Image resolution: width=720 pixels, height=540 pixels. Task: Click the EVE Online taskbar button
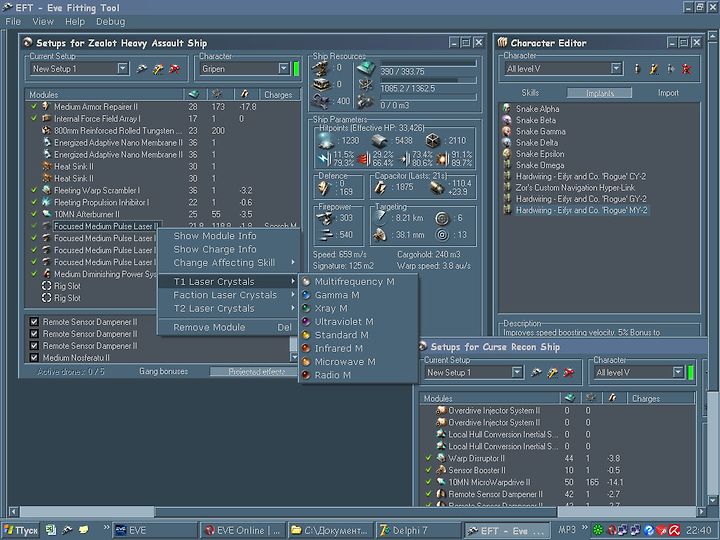pos(242,530)
